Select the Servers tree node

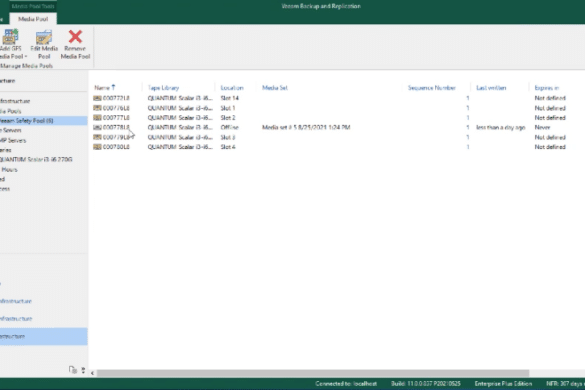[10, 130]
